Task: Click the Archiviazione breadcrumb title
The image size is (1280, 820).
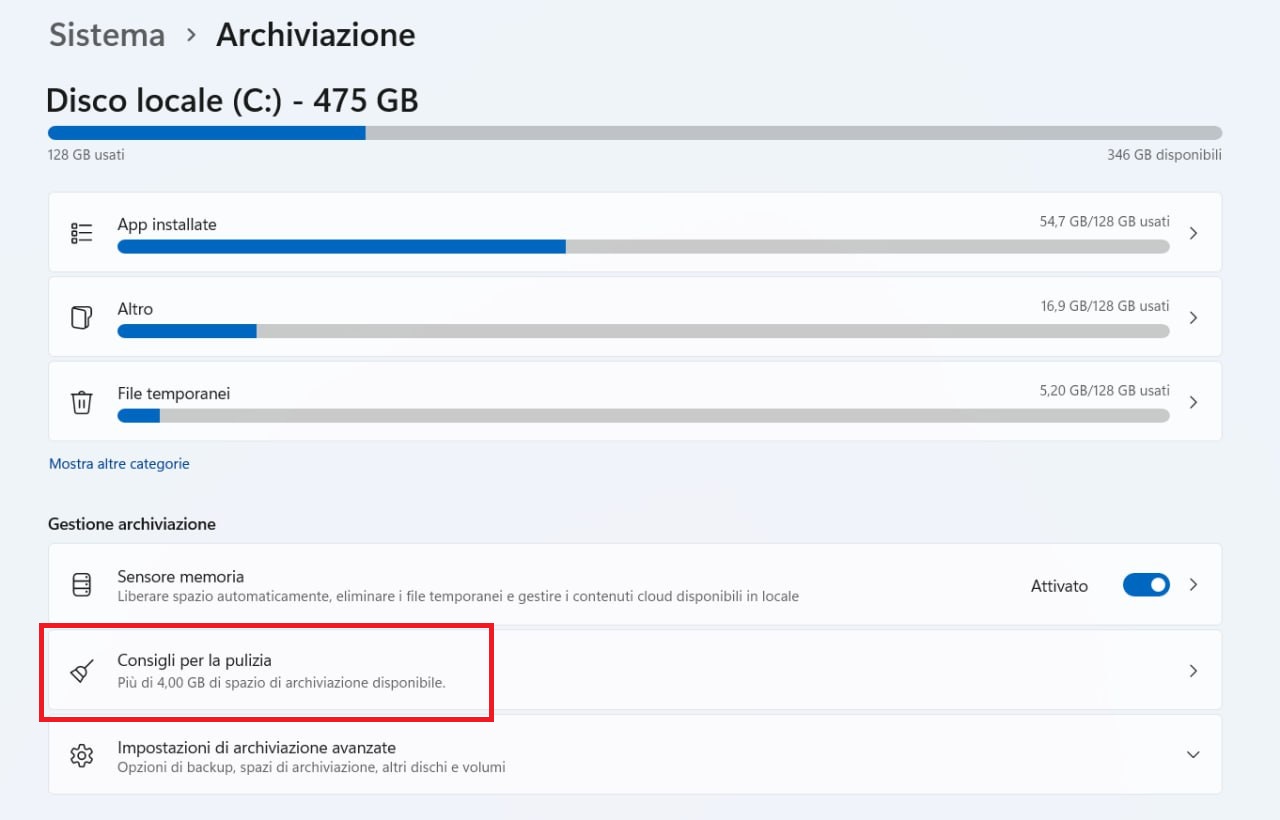Action: pos(315,35)
